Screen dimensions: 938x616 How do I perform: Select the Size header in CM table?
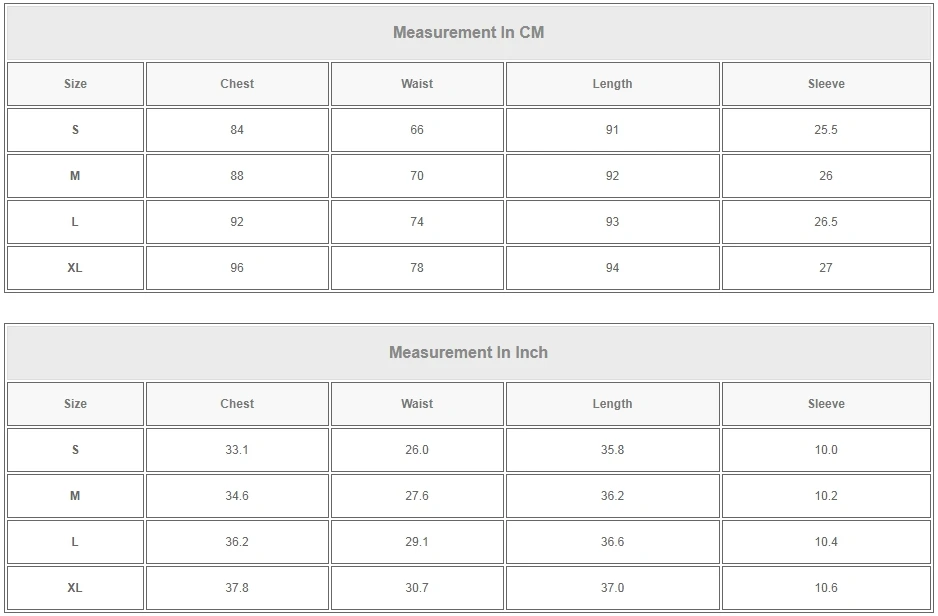coord(75,84)
